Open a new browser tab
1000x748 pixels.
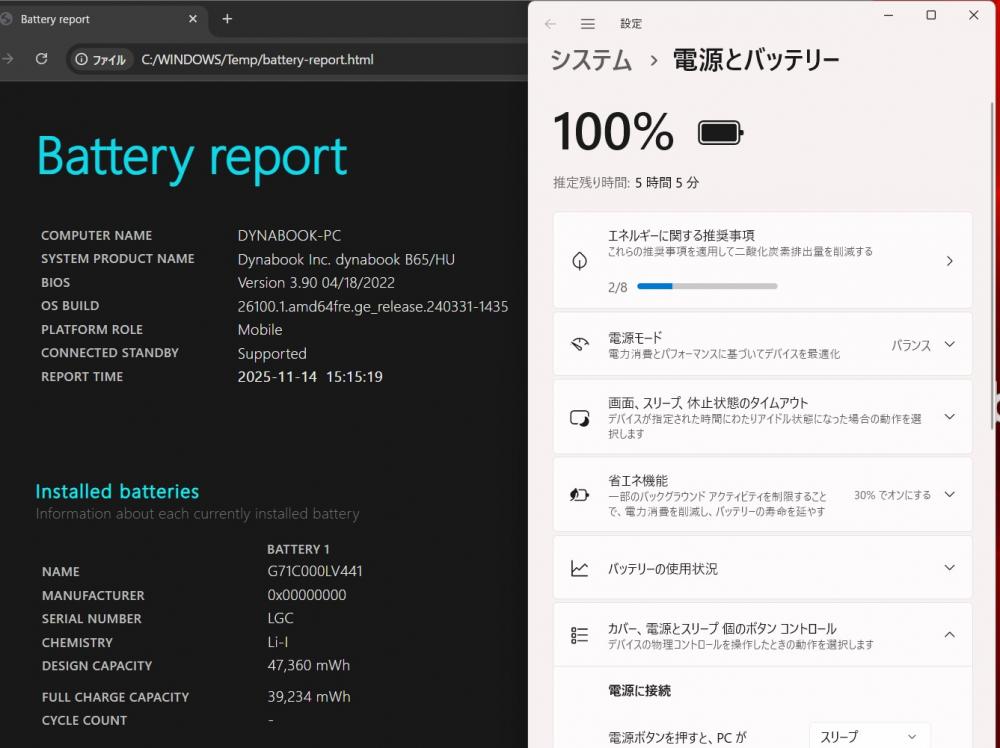pos(227,19)
